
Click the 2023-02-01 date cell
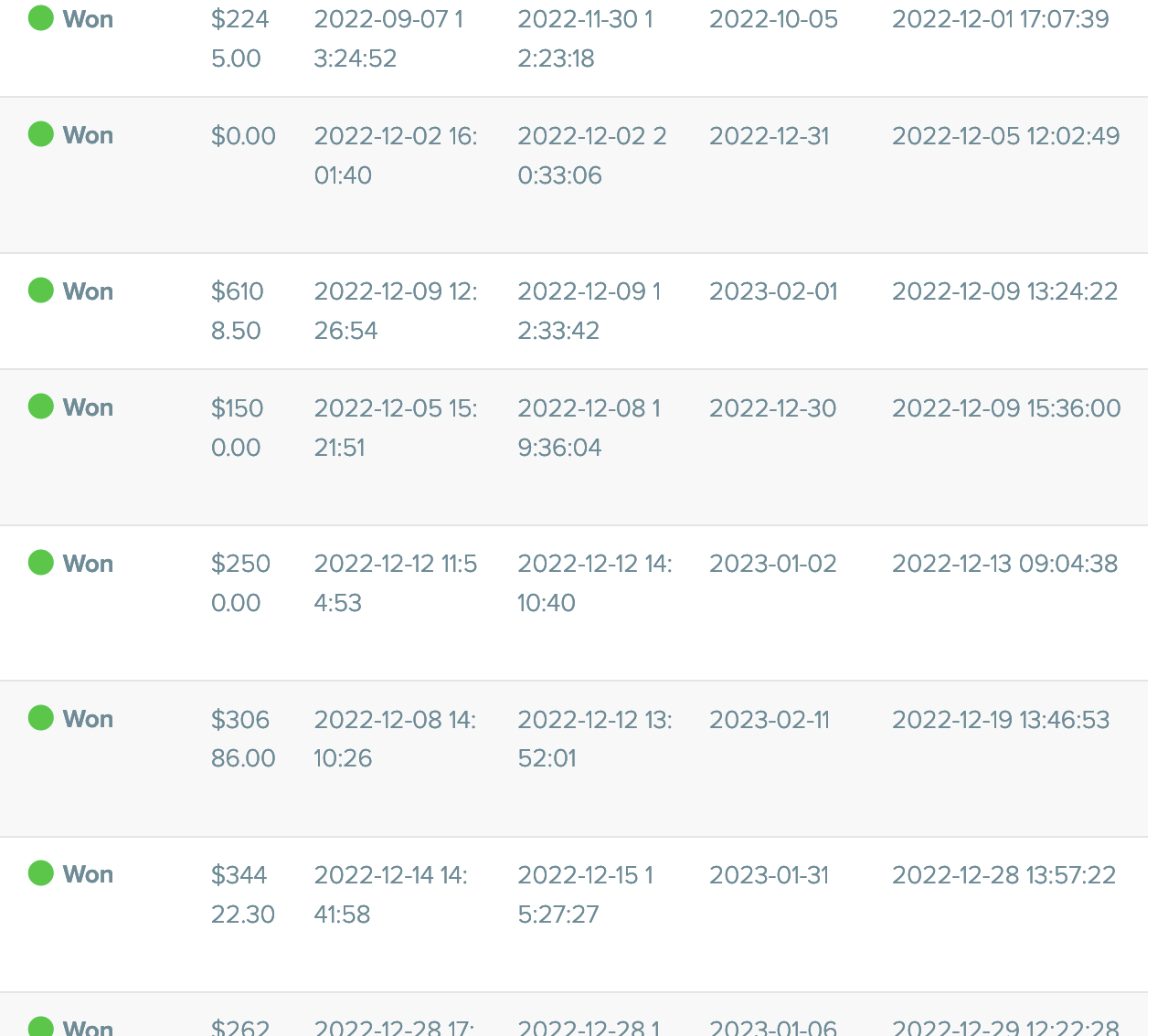coord(773,291)
